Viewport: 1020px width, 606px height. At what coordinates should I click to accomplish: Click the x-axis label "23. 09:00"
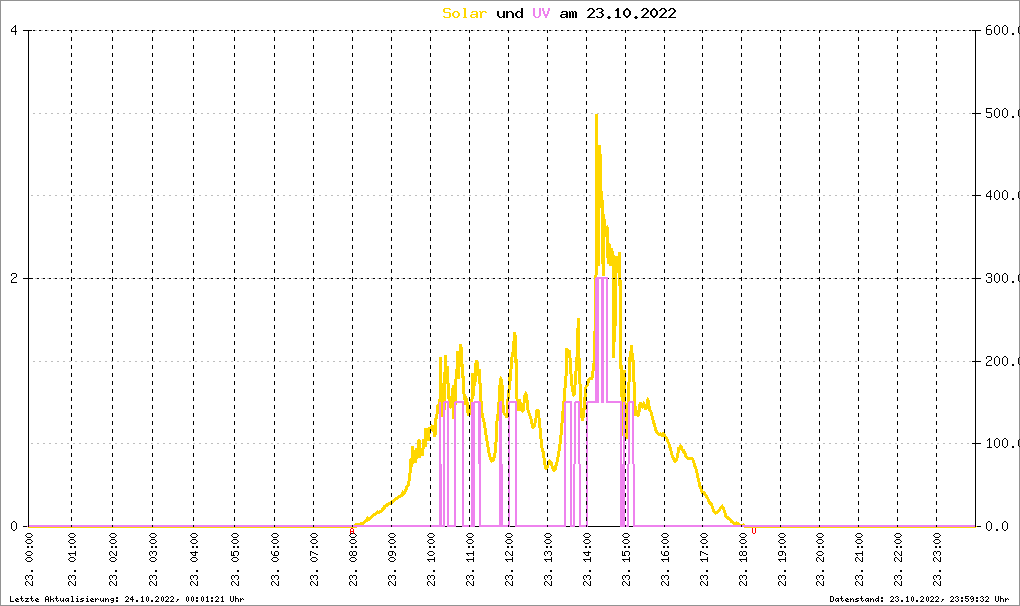coord(392,560)
